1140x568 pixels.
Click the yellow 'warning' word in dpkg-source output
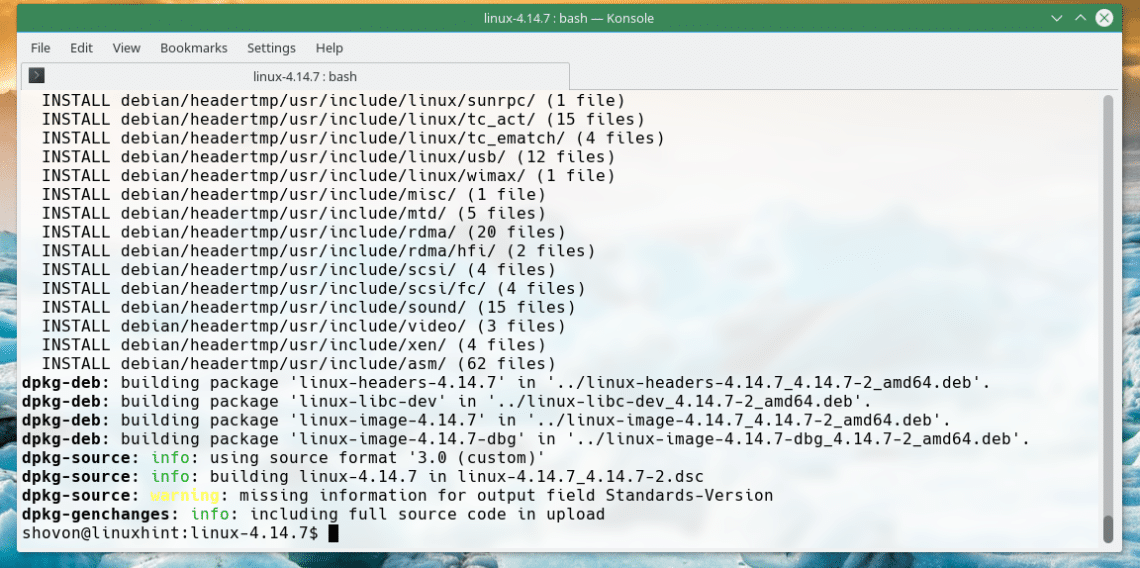tap(185, 495)
